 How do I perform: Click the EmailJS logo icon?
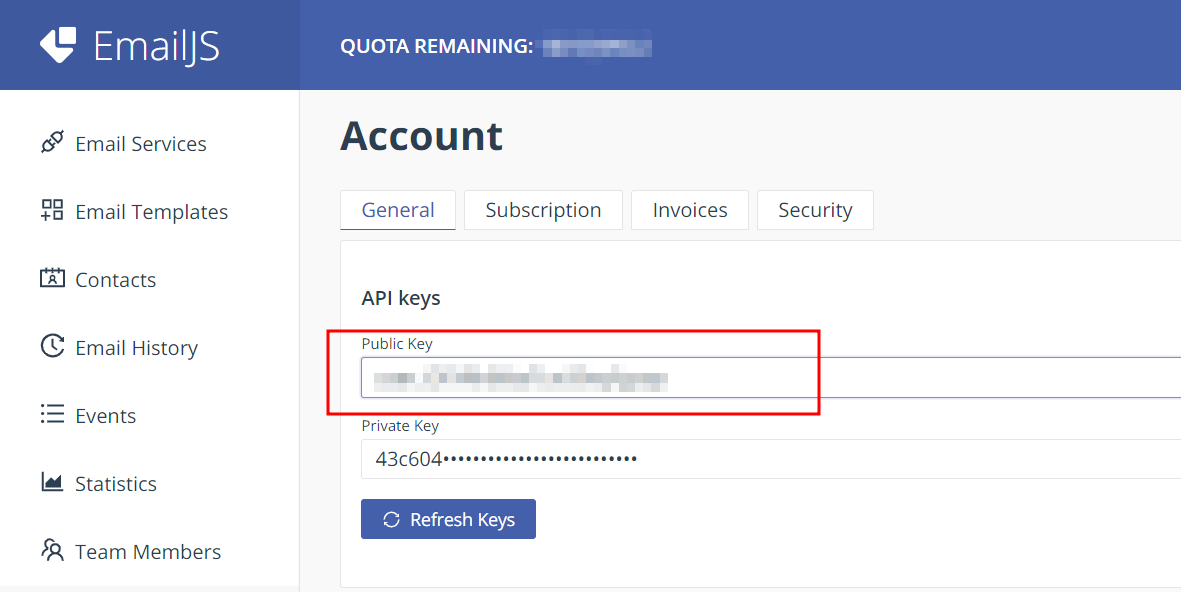pyautogui.click(x=58, y=45)
